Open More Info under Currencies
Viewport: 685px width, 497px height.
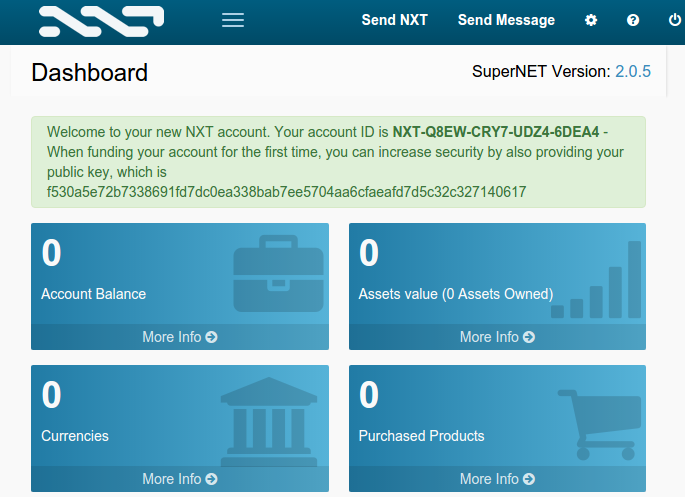click(x=180, y=479)
